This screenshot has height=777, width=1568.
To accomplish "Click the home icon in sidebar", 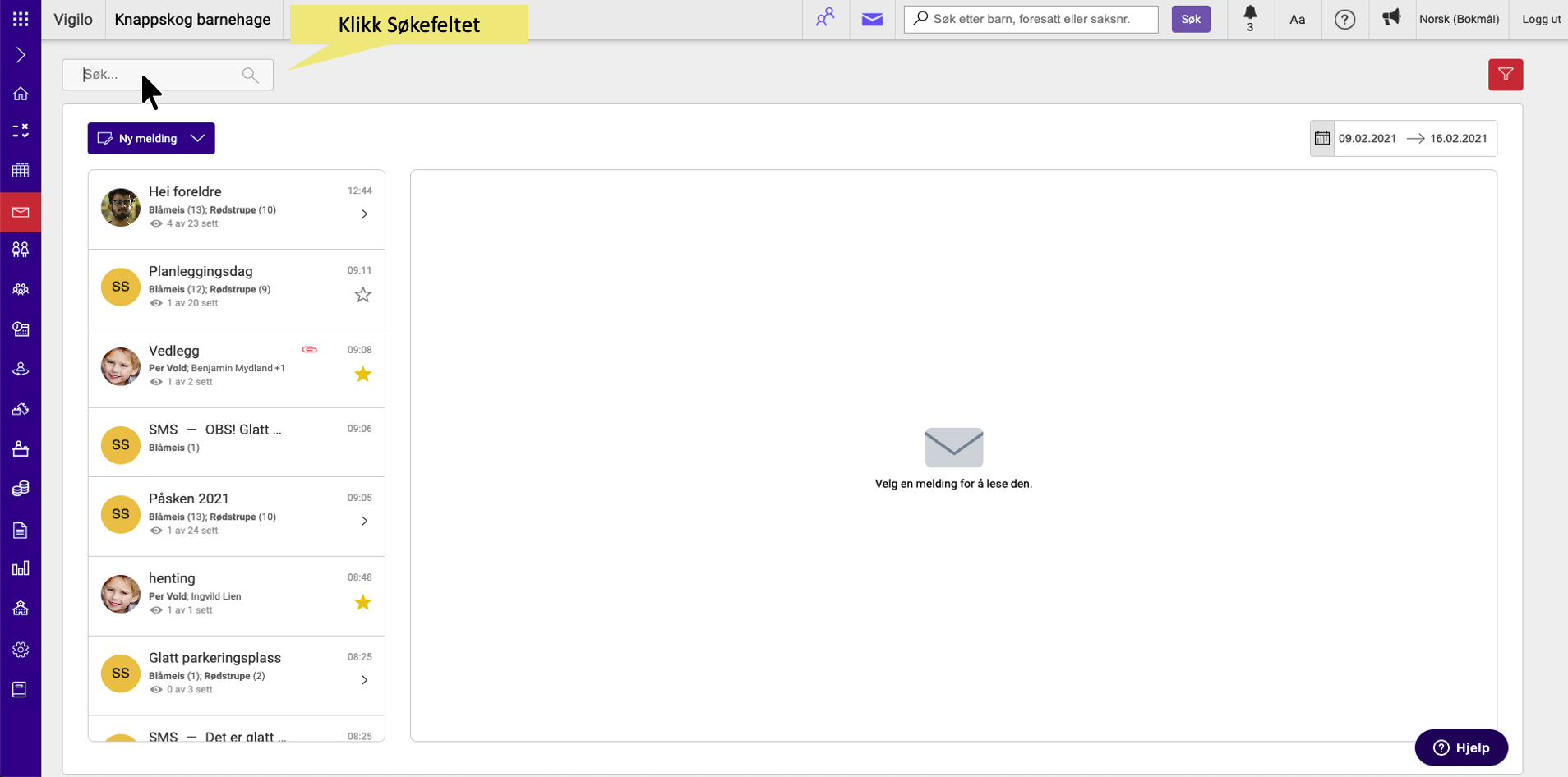I will [x=21, y=94].
